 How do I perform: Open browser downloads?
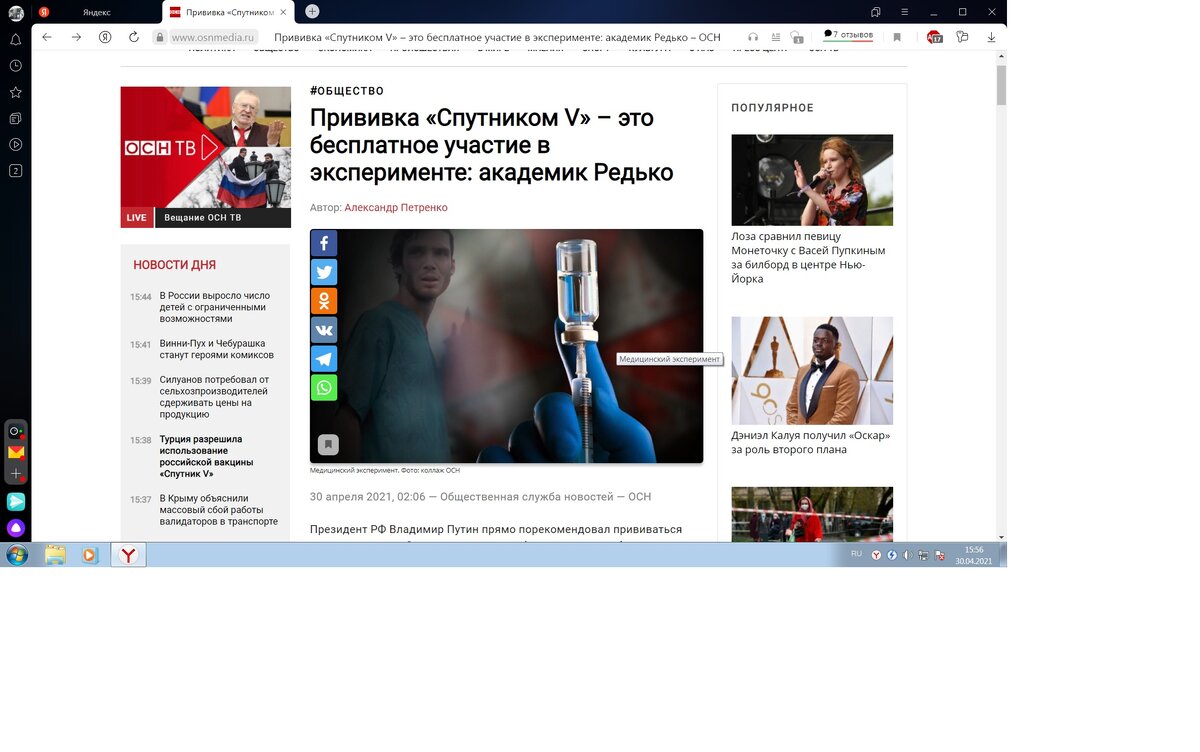point(992,37)
